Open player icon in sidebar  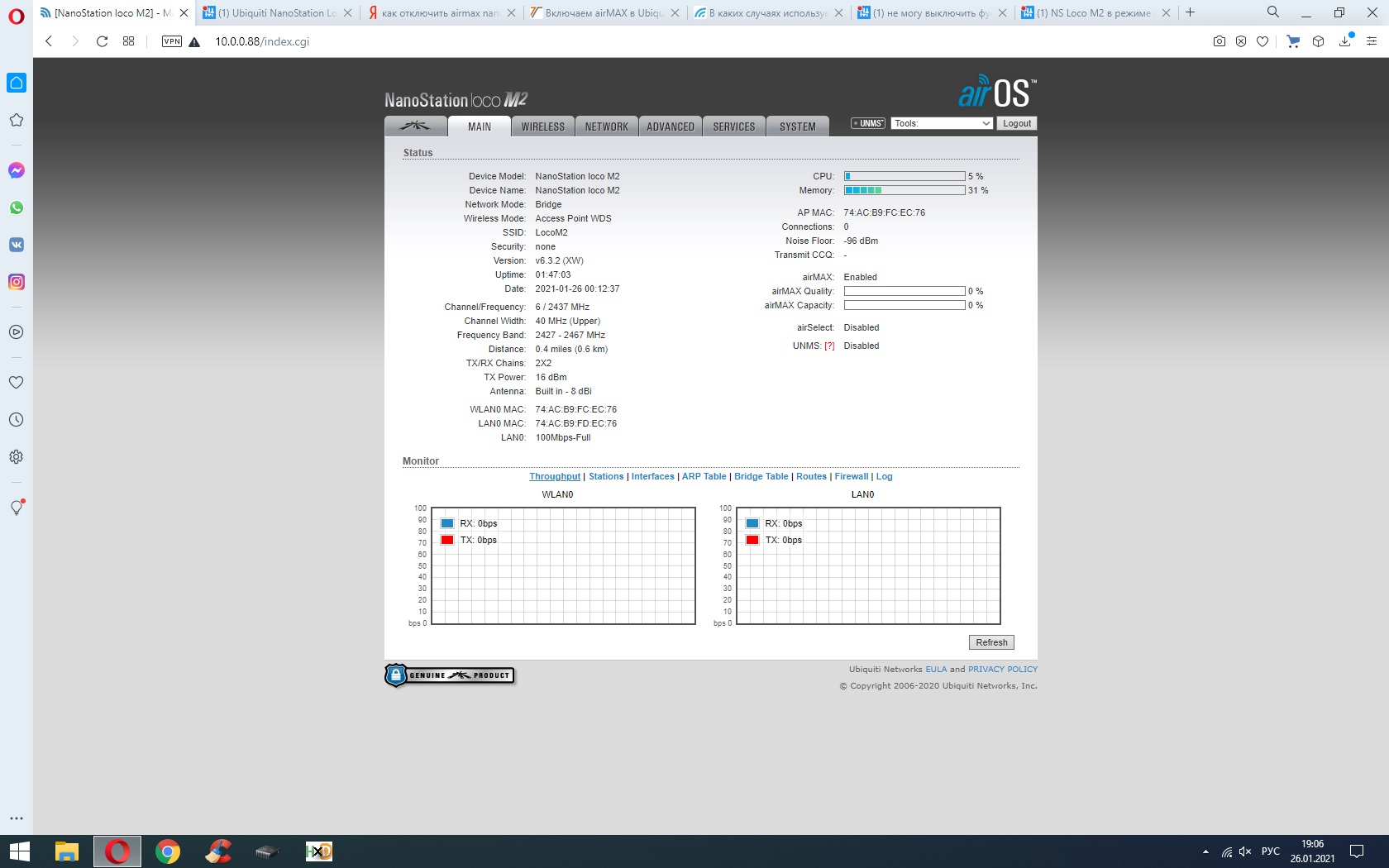tap(17, 332)
